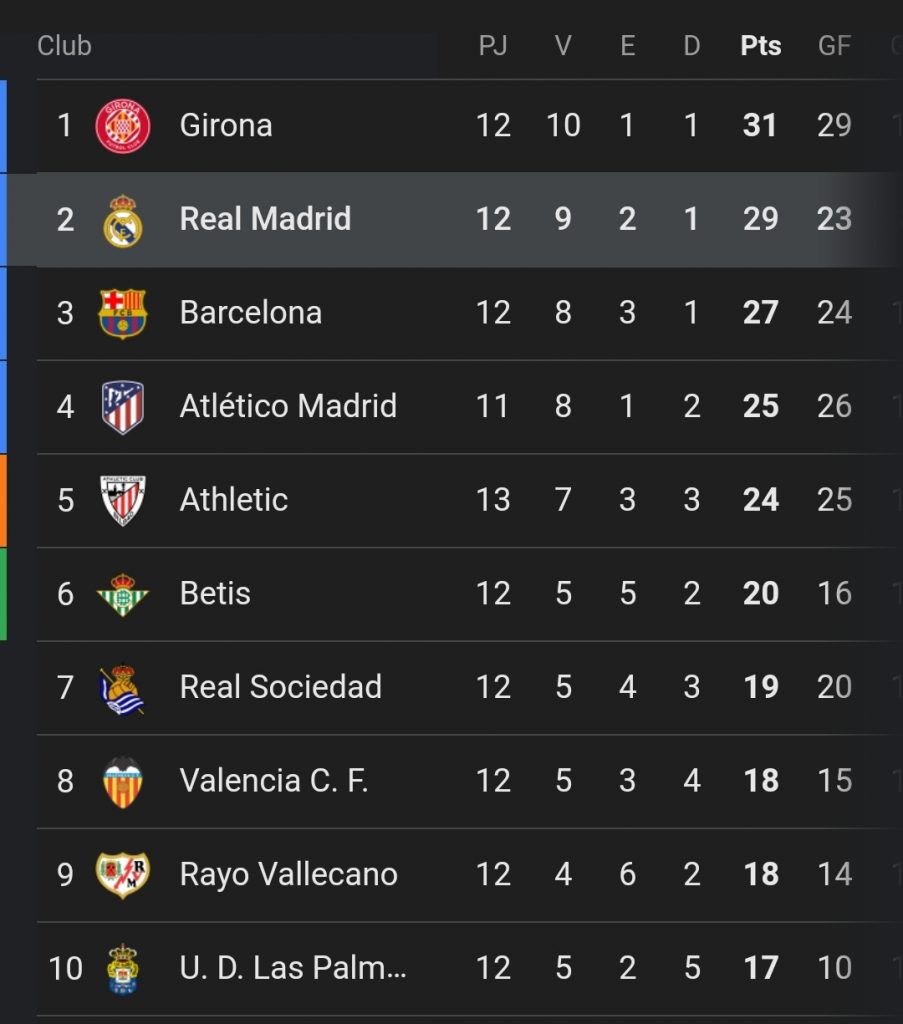
Task: Select the Atlético Madrid team name
Action: (288, 406)
